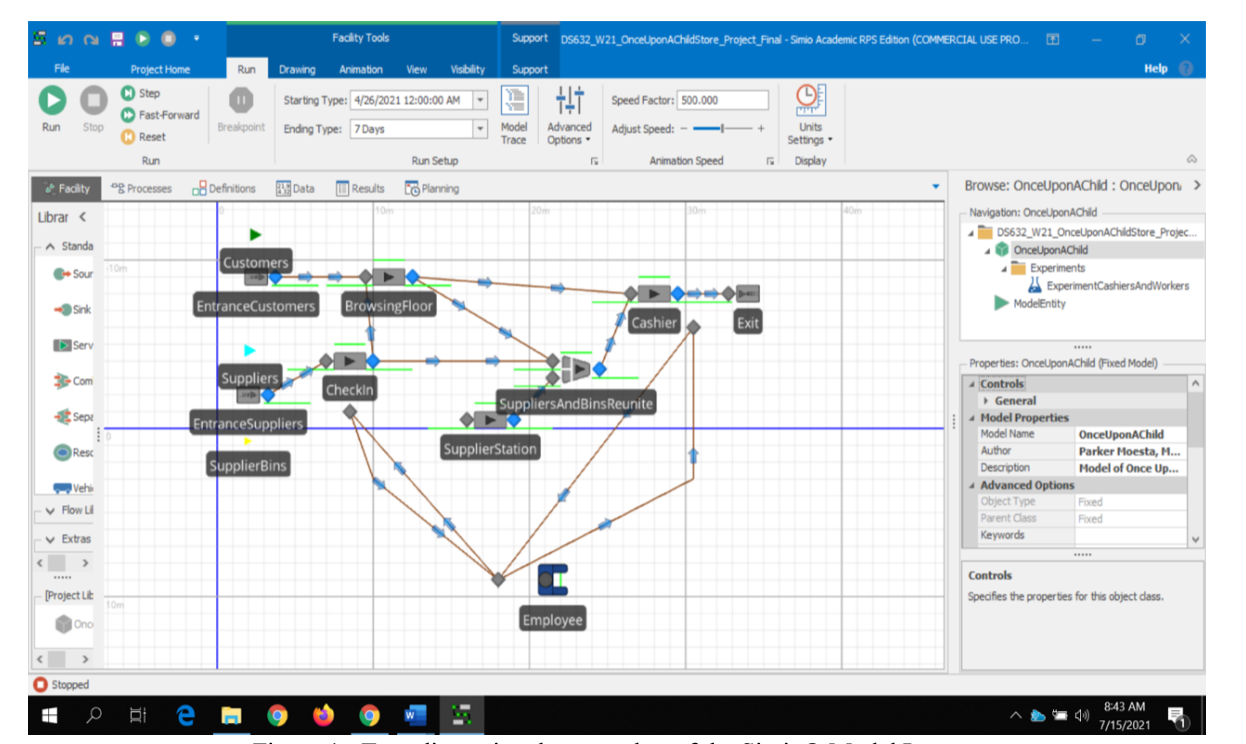The image size is (1246, 744).
Task: Click the quick access Run icon
Action: (143, 39)
